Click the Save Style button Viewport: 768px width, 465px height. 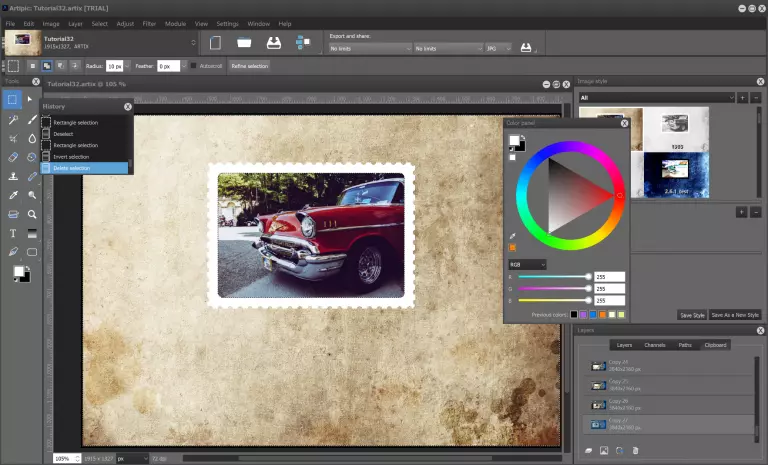coord(692,315)
